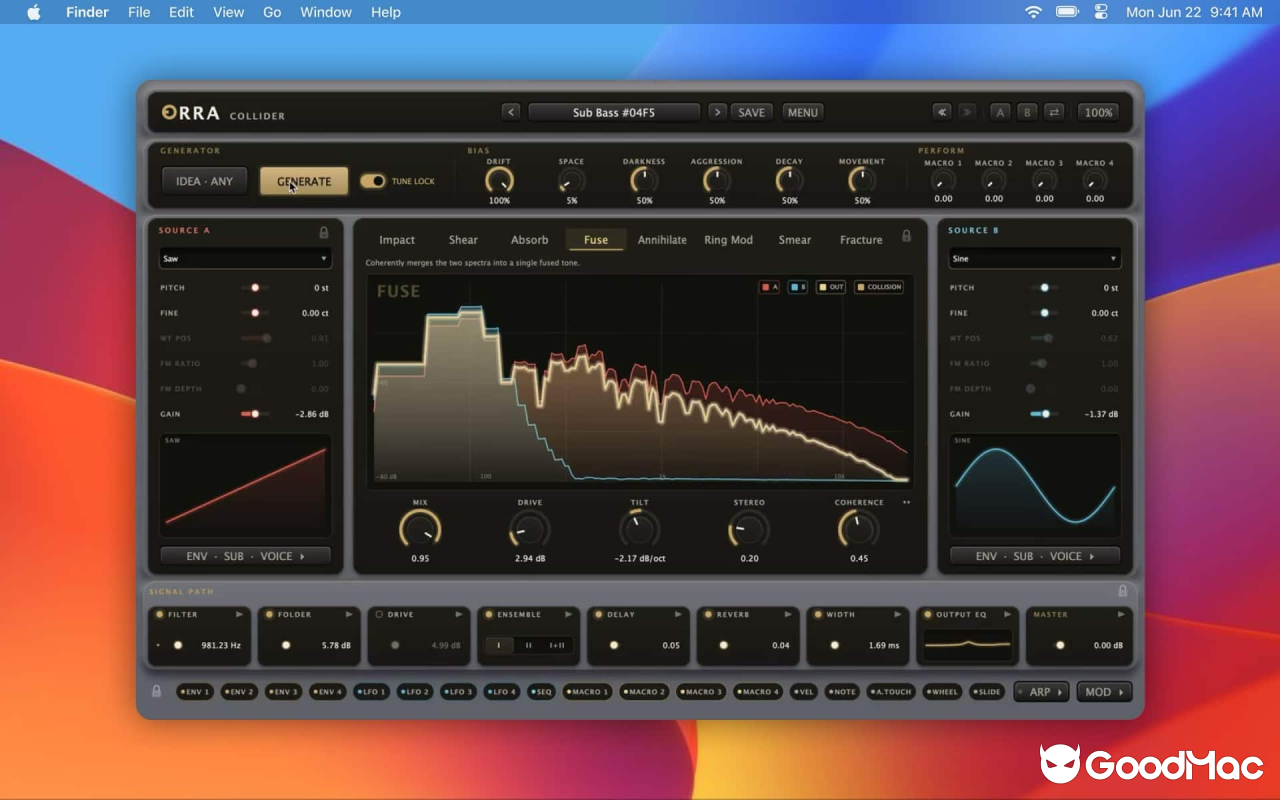This screenshot has height=800, width=1280.
Task: Go to the next preset arrow
Action: pyautogui.click(x=717, y=112)
